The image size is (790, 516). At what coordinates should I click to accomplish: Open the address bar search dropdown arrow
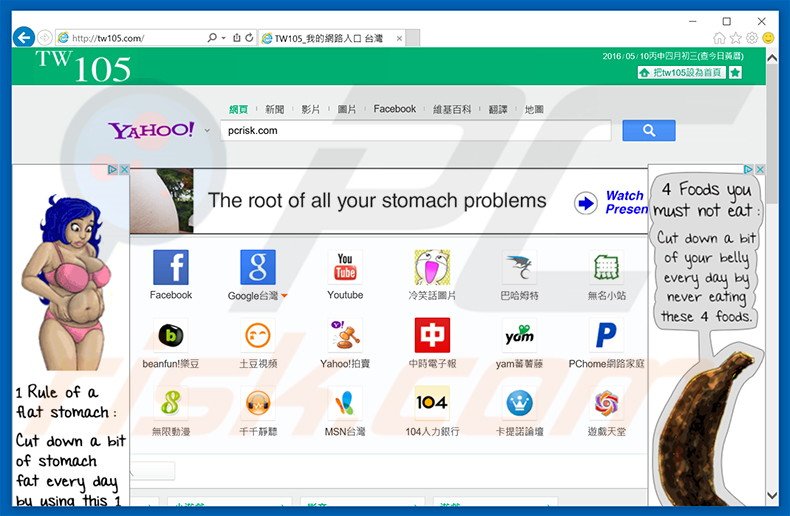tap(223, 38)
